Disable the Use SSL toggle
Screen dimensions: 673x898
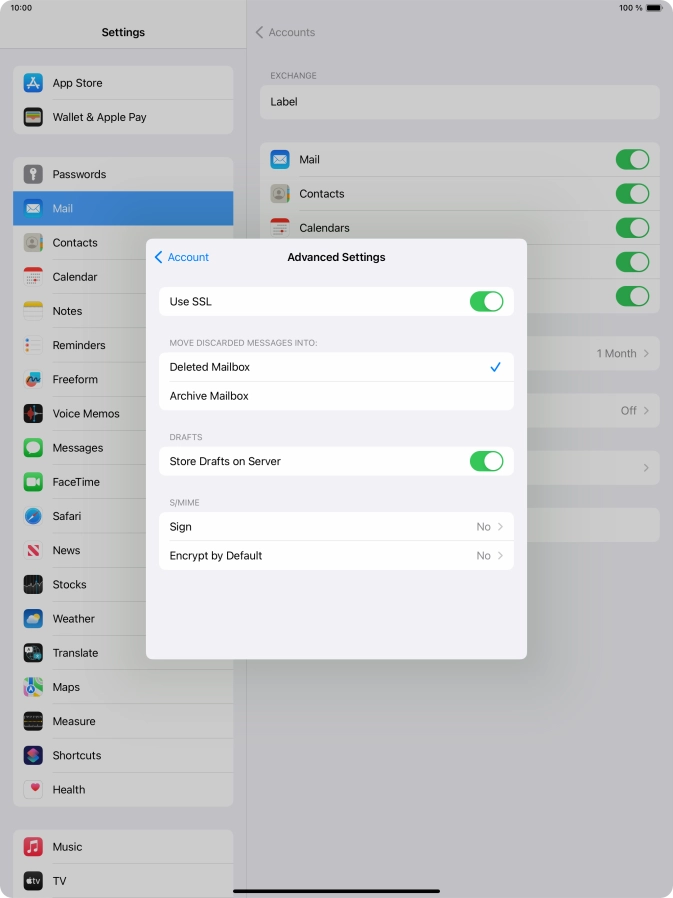pos(486,302)
